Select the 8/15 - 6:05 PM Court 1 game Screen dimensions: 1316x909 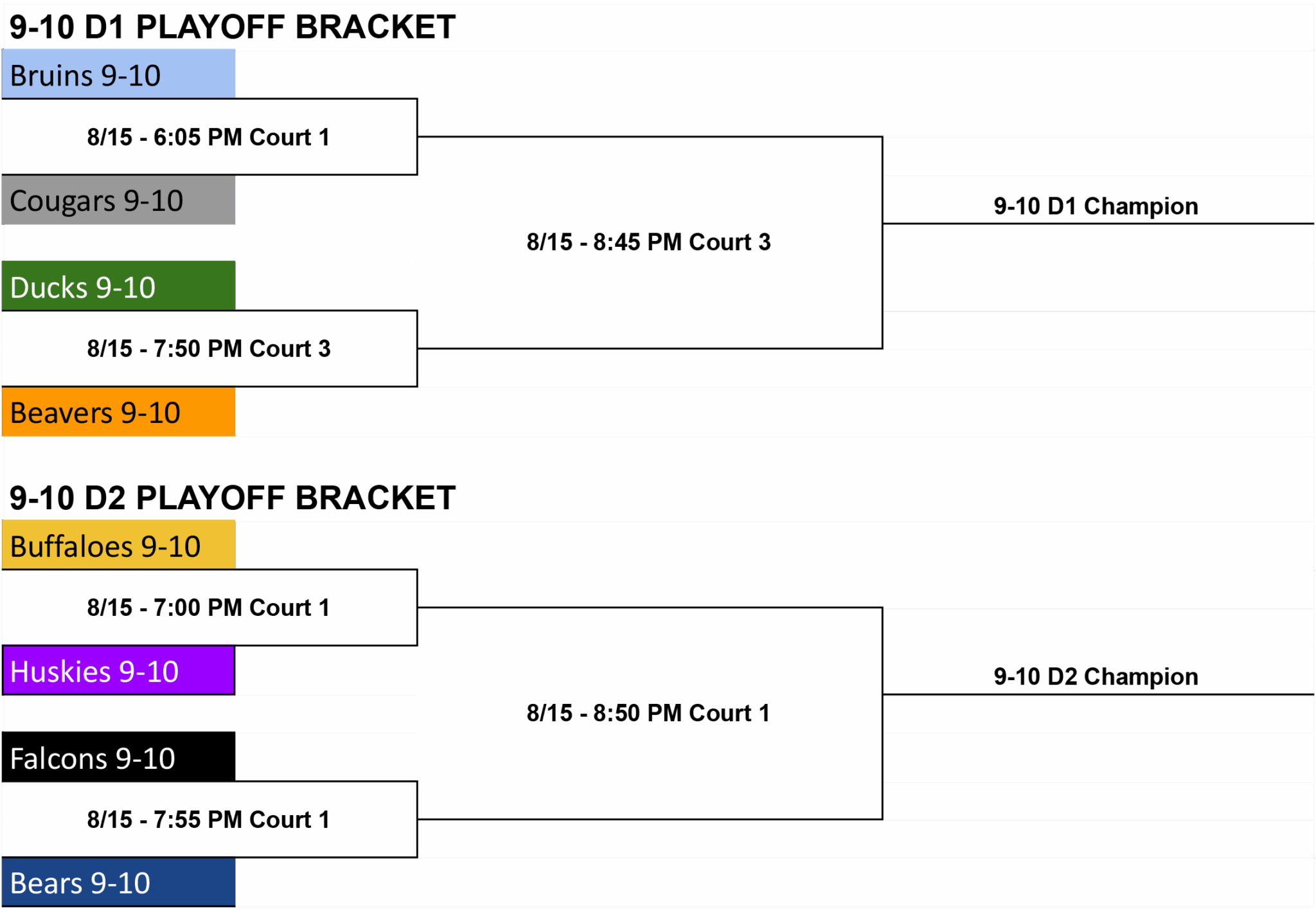tap(209, 137)
